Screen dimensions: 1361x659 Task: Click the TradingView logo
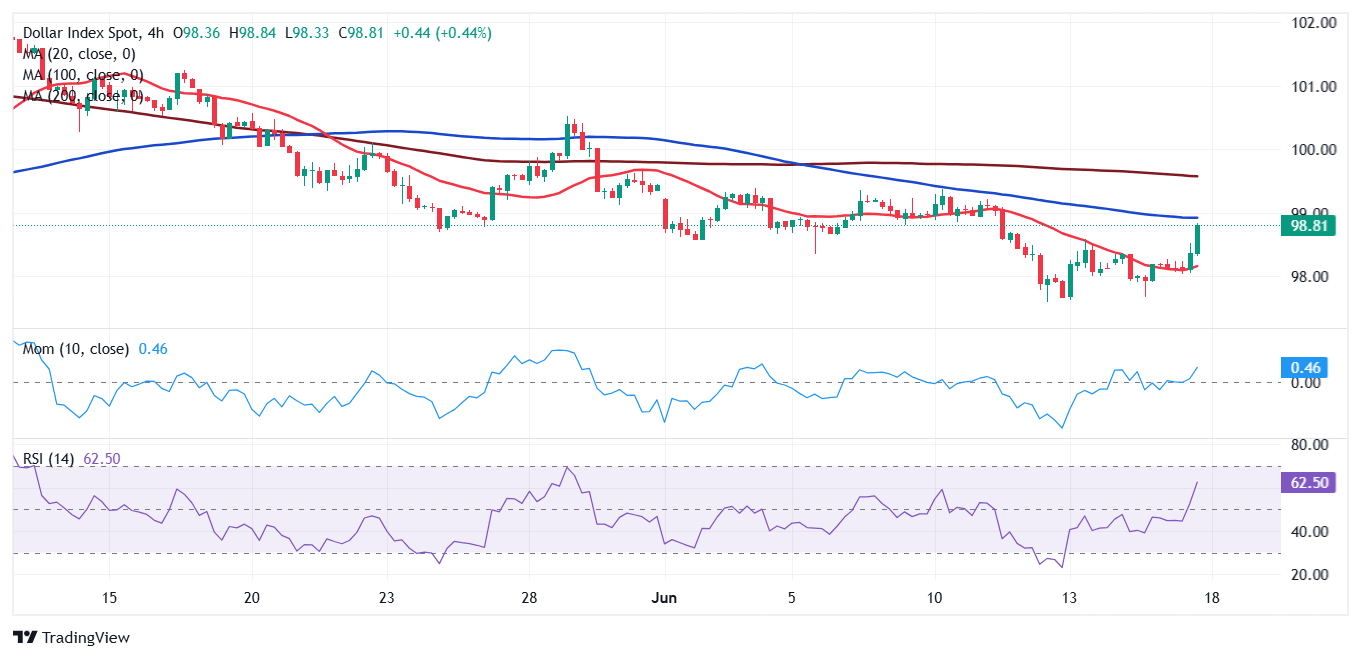[x=71, y=637]
